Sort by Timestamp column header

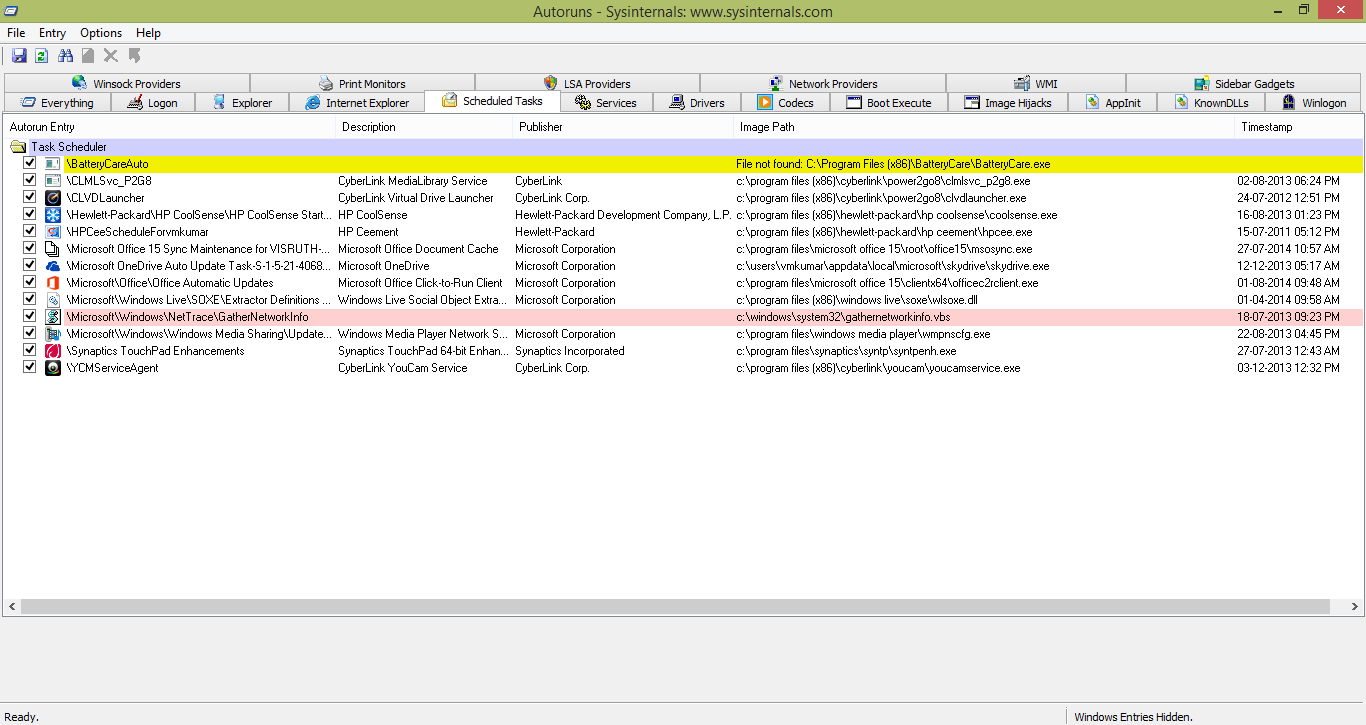(1299, 127)
